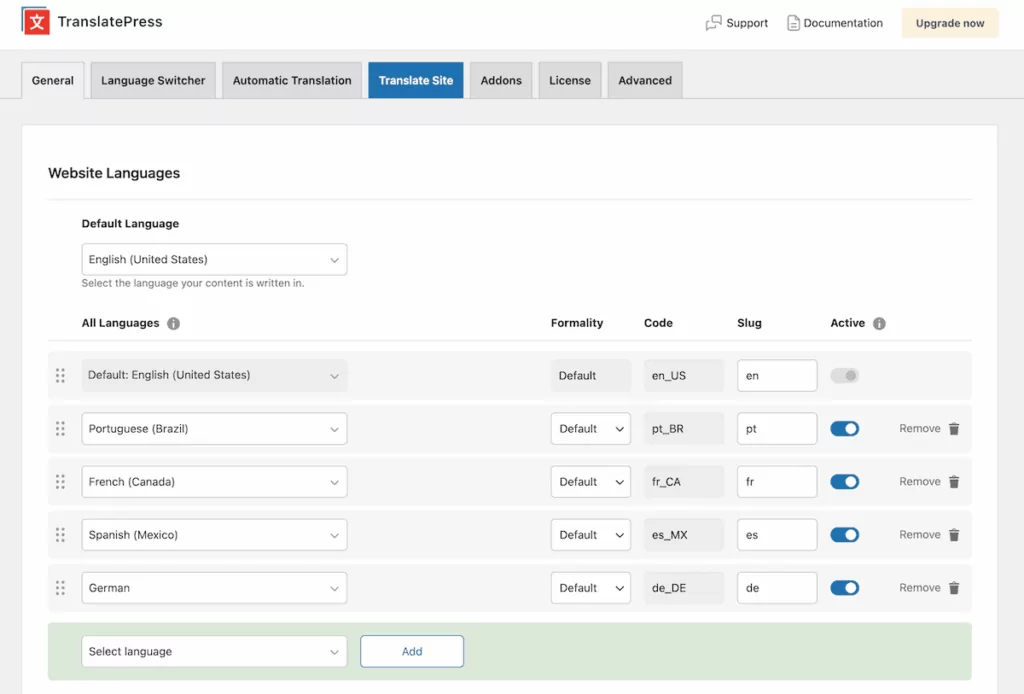Click the 'pt_BR' code value
The image size is (1024, 694).
[x=684, y=429]
